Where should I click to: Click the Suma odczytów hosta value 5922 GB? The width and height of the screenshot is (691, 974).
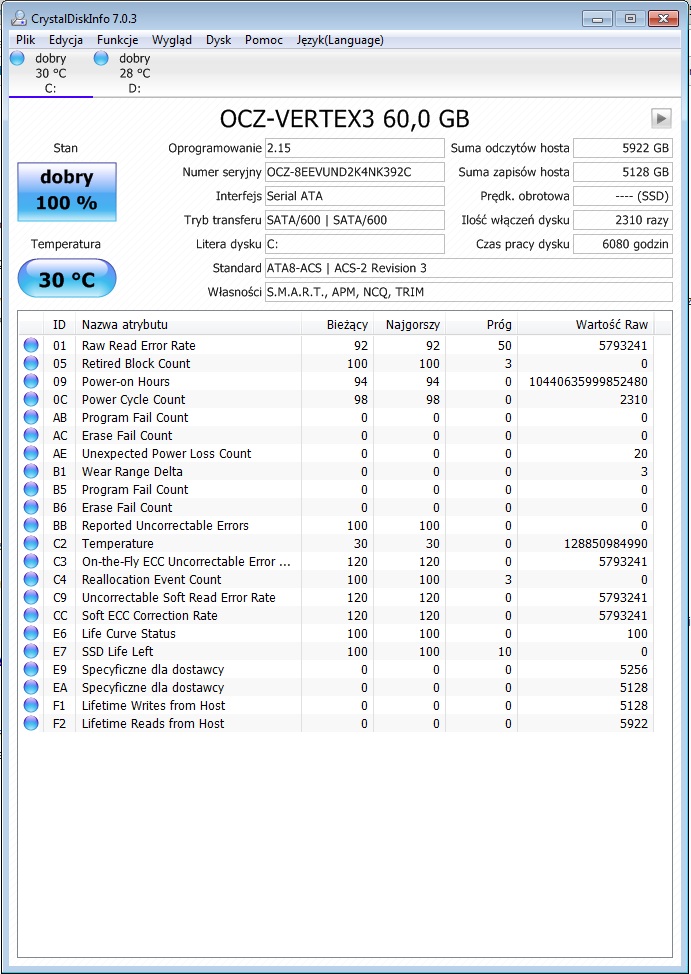tap(623, 148)
